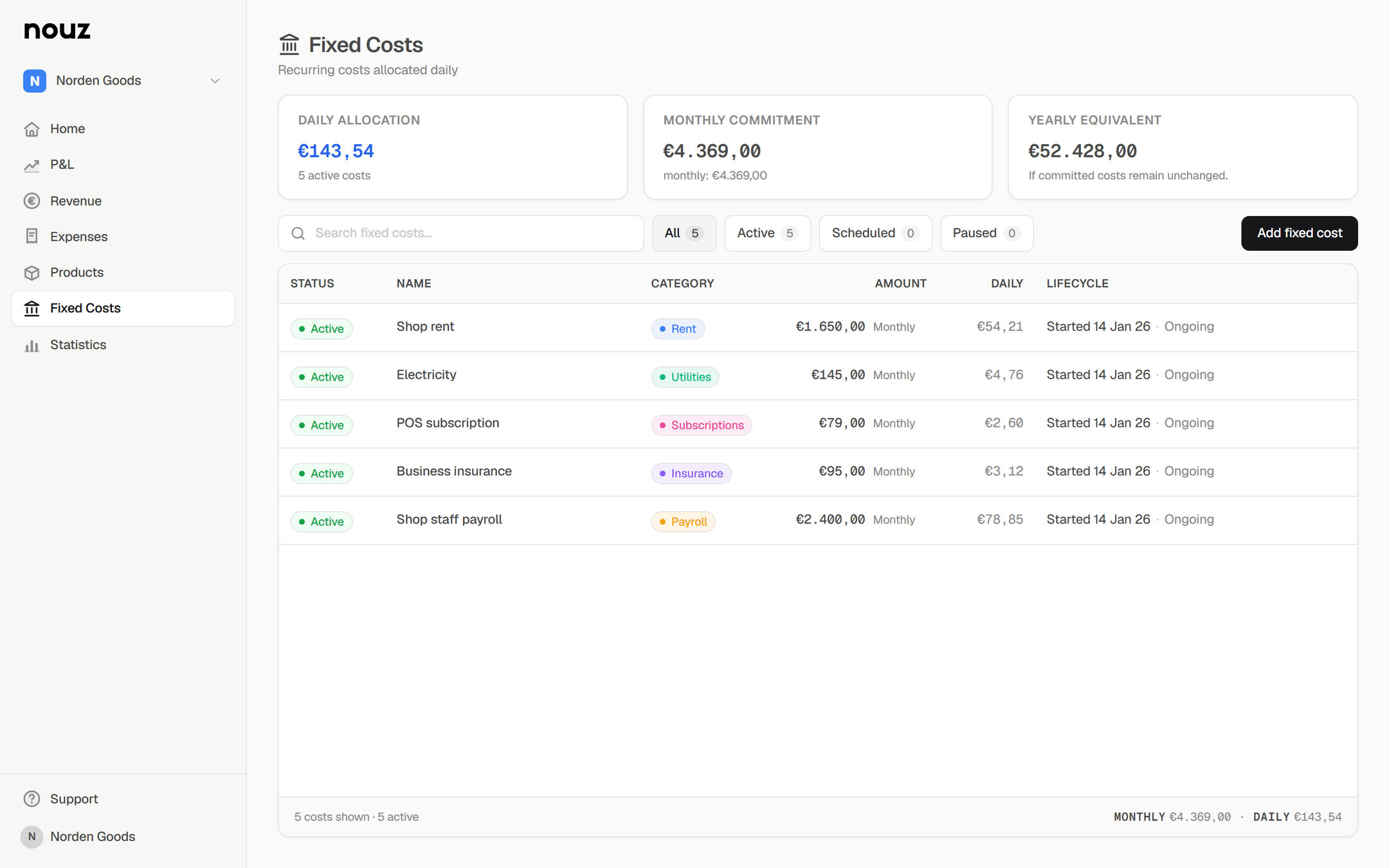The image size is (1389, 868).
Task: Click the blue Rent category tag
Action: tap(678, 329)
